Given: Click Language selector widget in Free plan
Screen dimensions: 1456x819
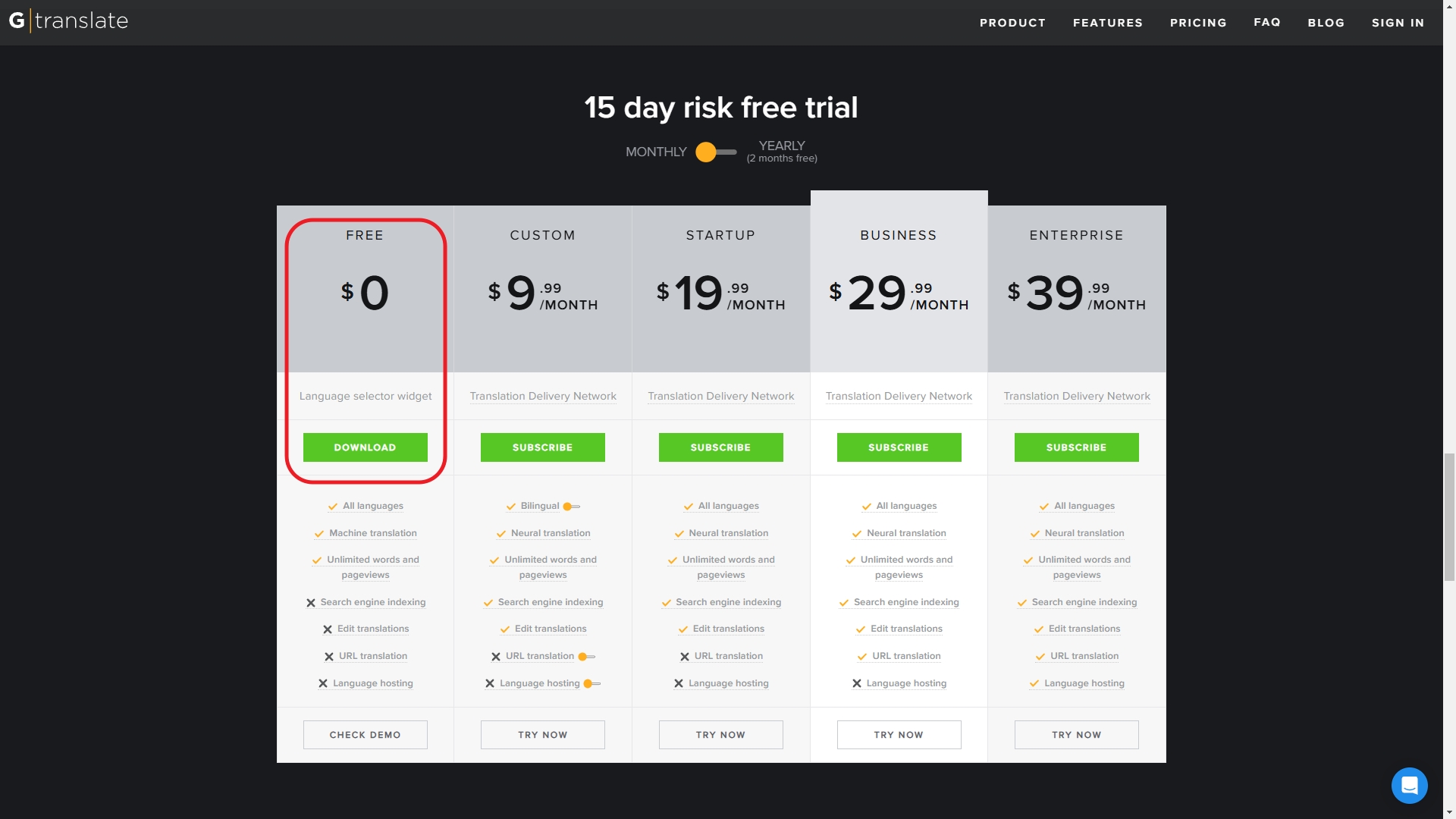Looking at the screenshot, I should (366, 397).
